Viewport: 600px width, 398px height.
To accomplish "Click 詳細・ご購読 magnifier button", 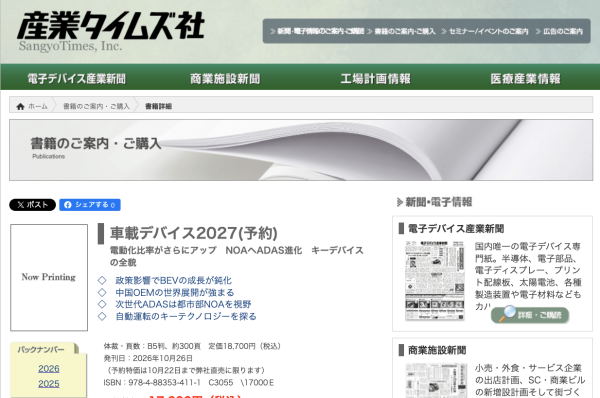I will pyautogui.click(x=530, y=315).
